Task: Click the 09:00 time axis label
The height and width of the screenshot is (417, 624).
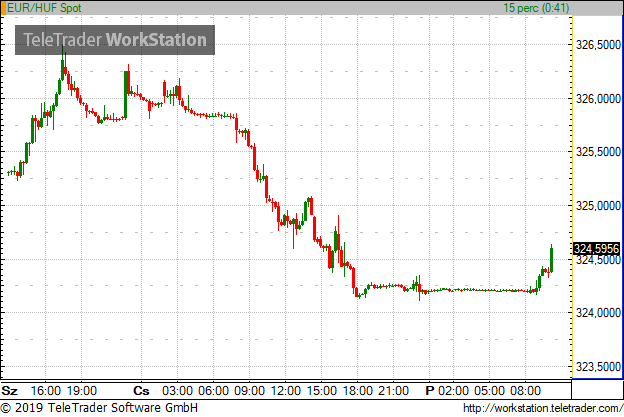Action: click(250, 391)
